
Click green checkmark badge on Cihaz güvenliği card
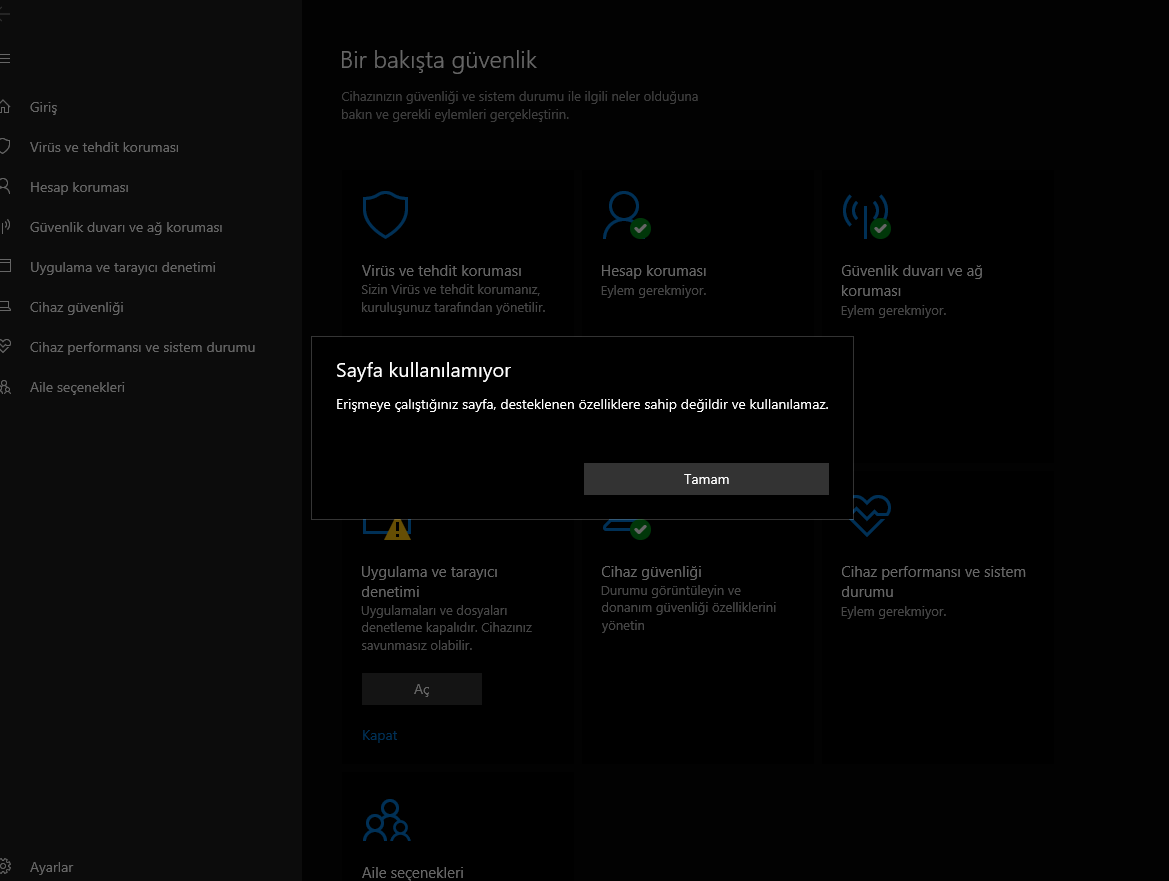(640, 529)
